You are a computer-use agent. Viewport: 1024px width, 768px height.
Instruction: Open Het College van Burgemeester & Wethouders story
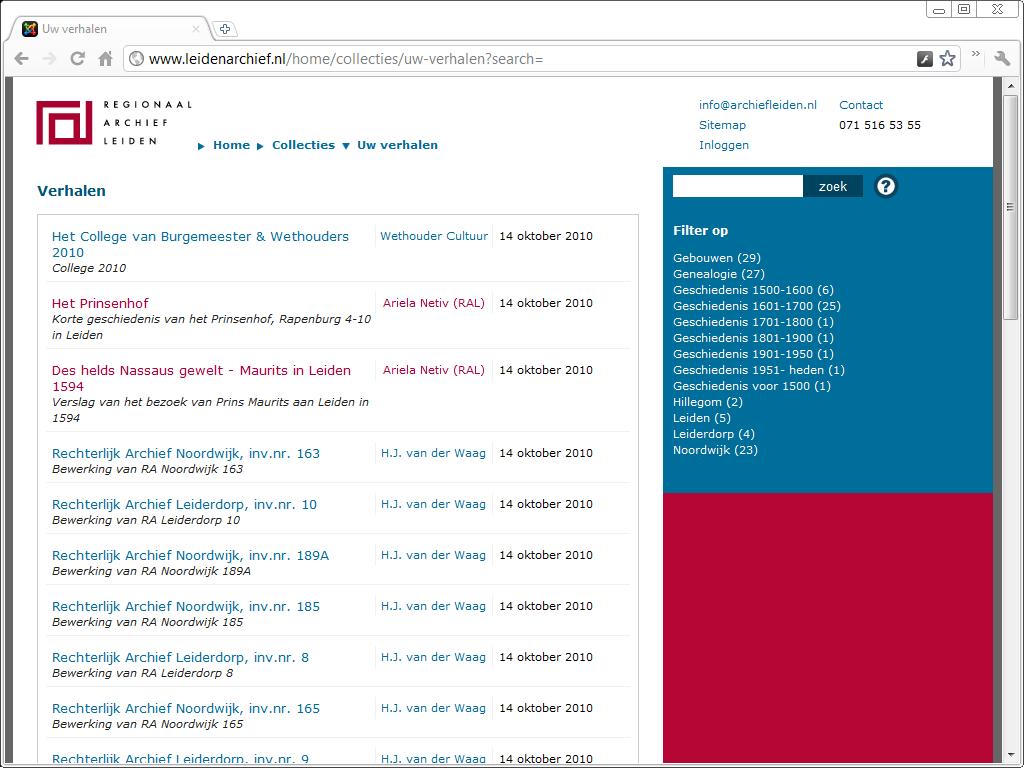[x=200, y=244]
